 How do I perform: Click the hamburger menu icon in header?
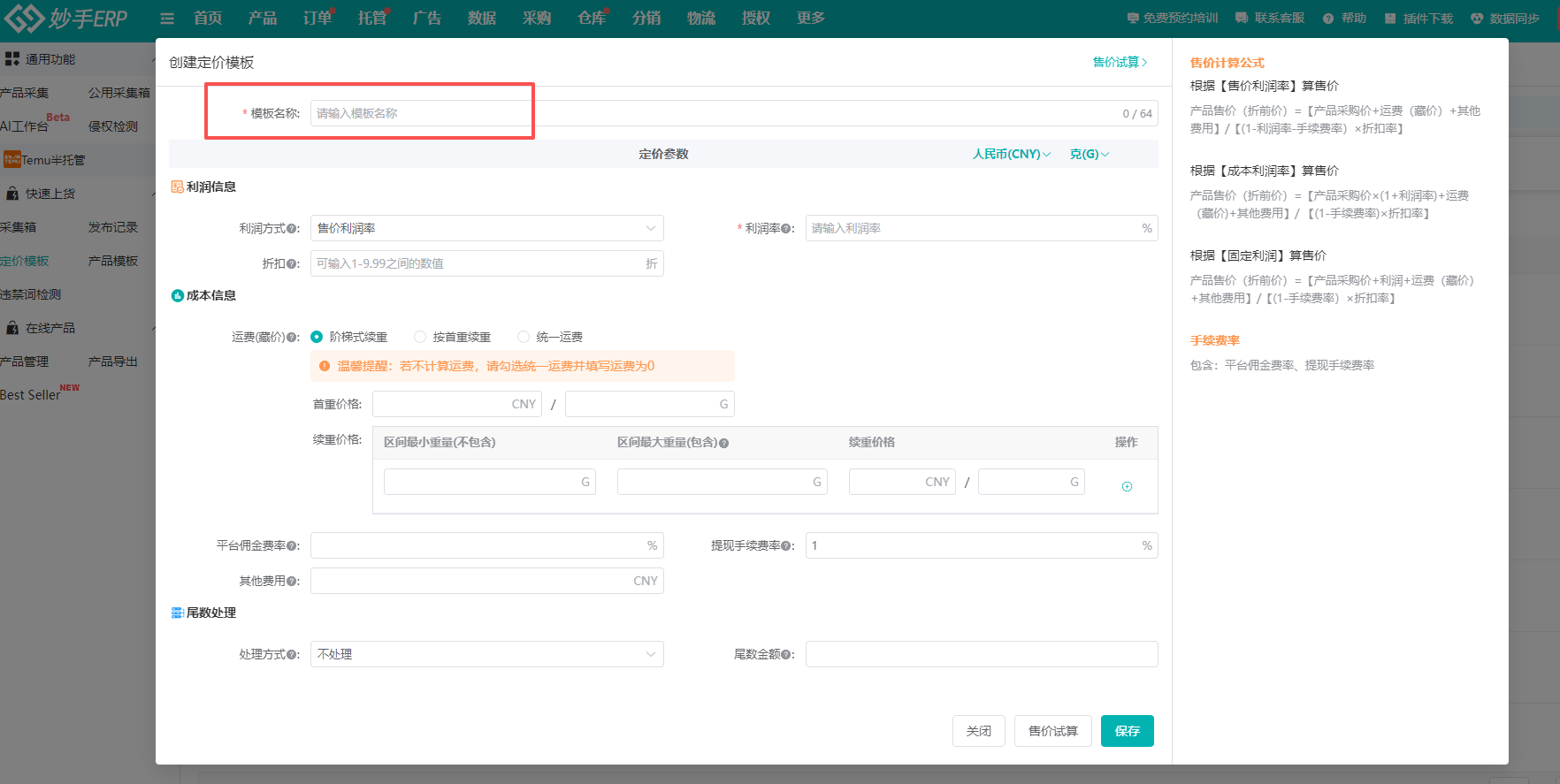point(167,19)
